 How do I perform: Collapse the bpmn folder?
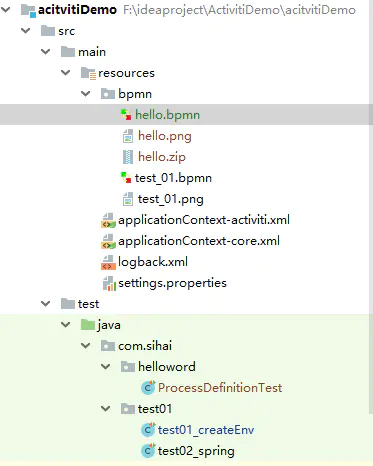tap(86, 94)
